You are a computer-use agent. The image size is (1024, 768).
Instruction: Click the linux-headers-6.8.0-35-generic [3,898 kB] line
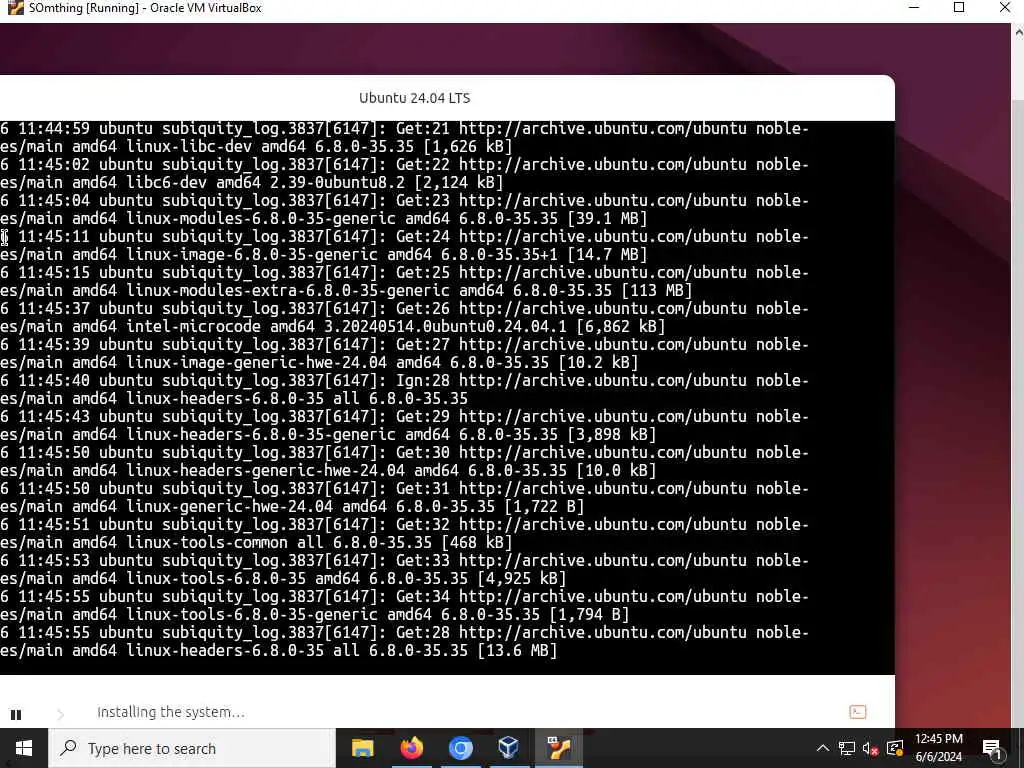[328, 434]
